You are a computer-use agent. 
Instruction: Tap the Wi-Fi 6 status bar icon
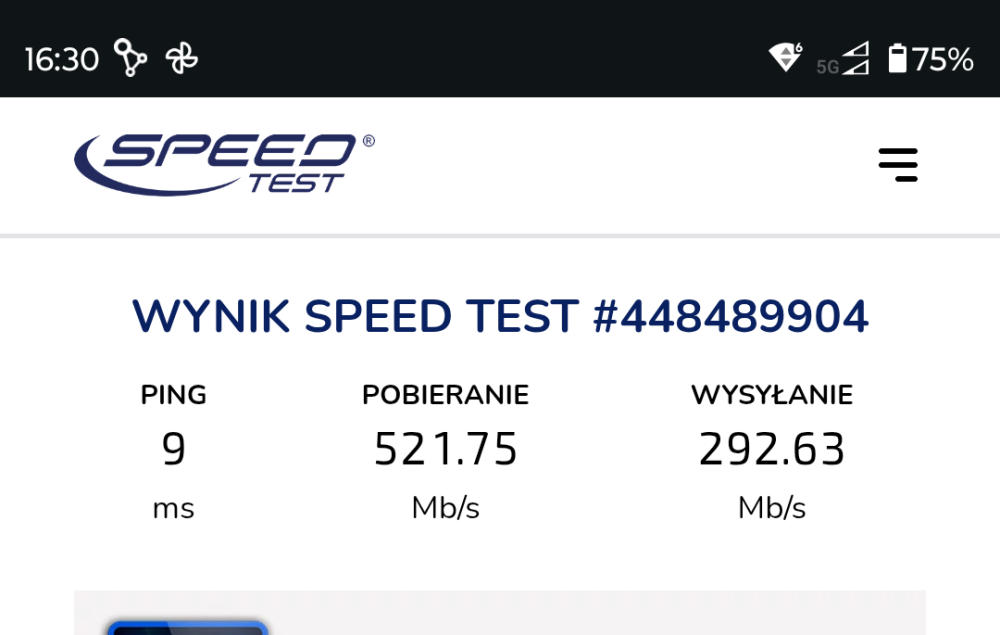(787, 57)
